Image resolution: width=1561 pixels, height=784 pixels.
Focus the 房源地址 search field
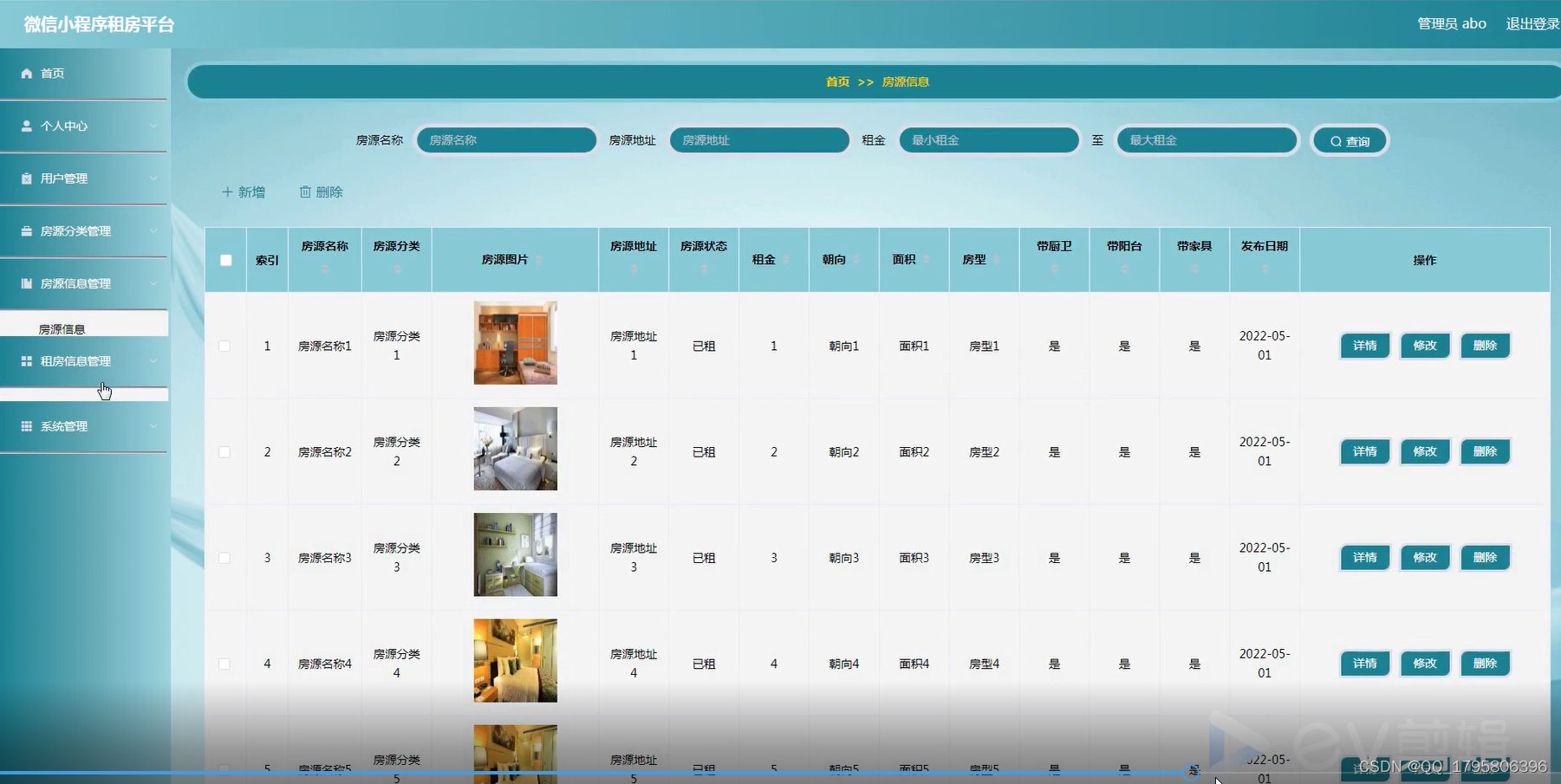click(759, 140)
